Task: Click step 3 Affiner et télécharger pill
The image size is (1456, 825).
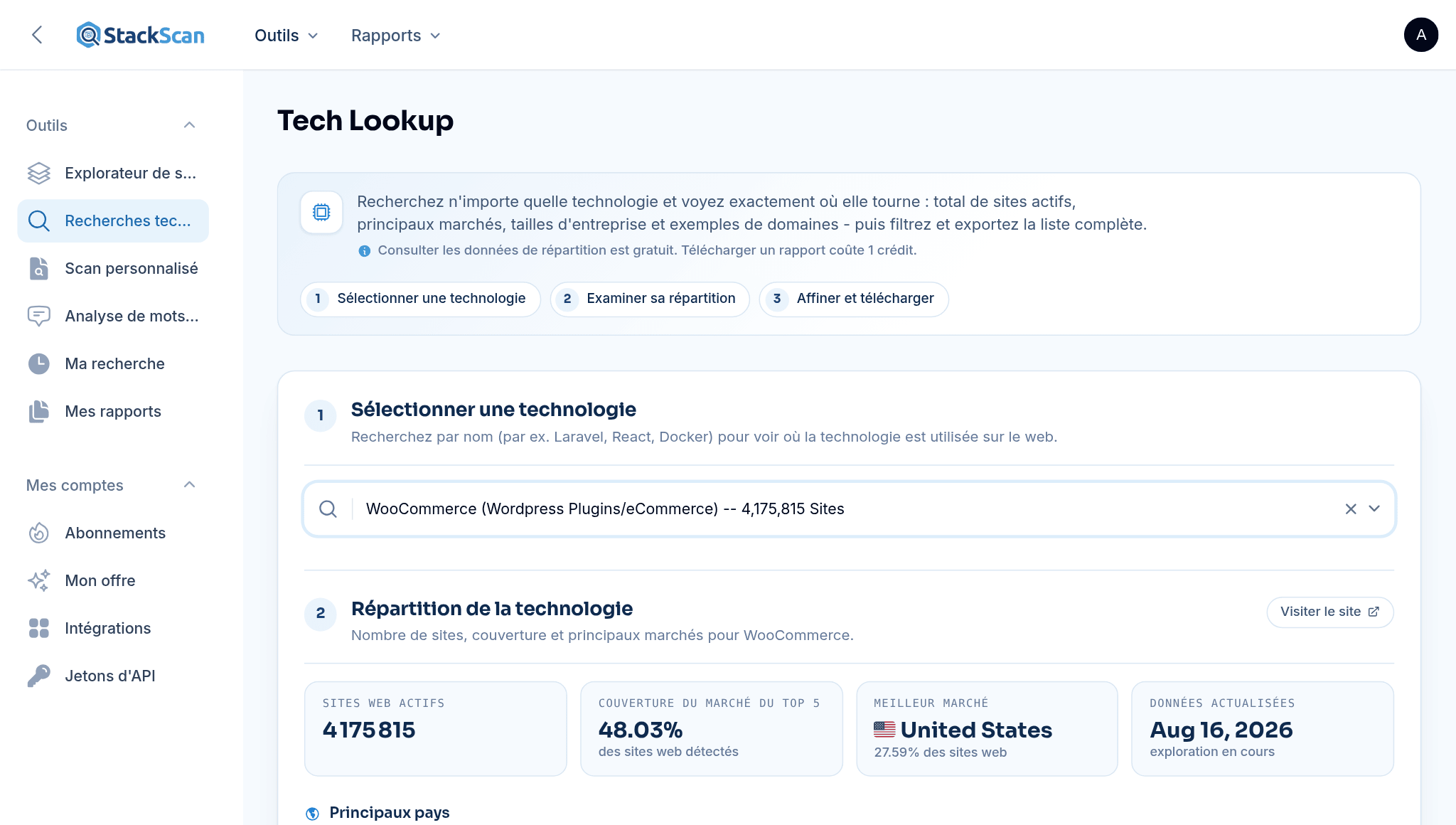Action: tap(854, 299)
